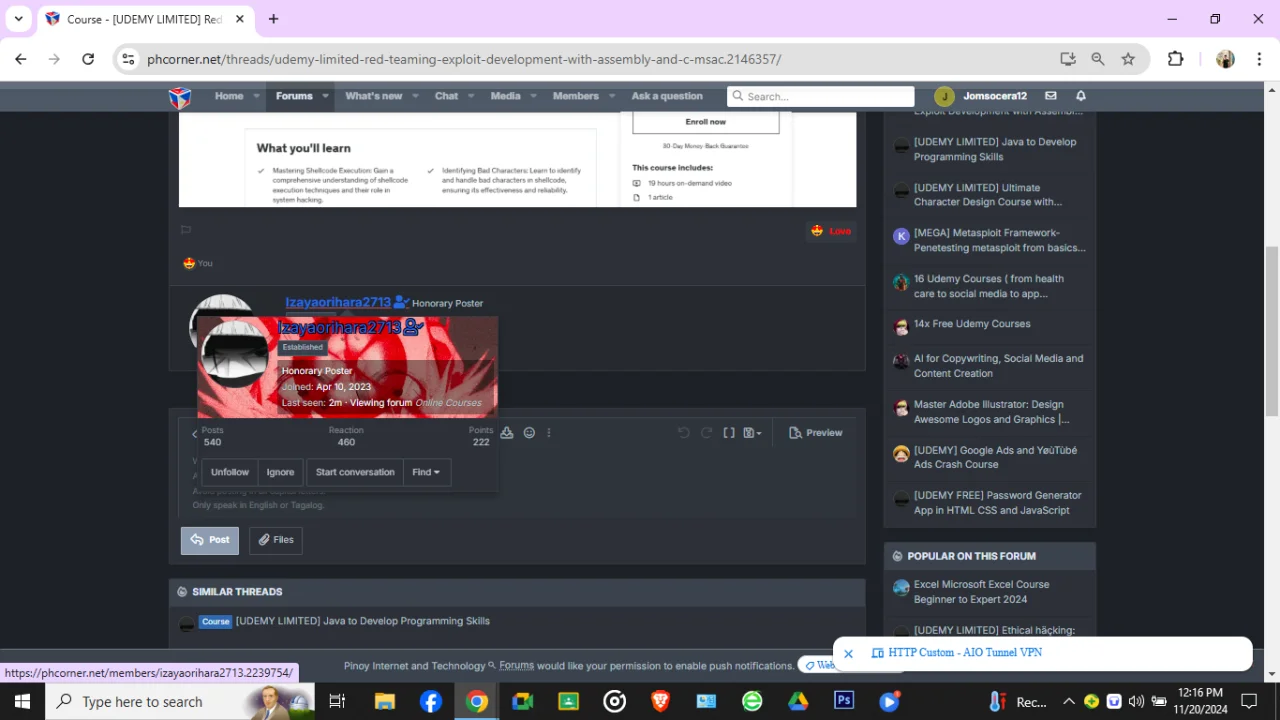Go to the Forums nav item
The height and width of the screenshot is (720, 1280).
coord(294,96)
